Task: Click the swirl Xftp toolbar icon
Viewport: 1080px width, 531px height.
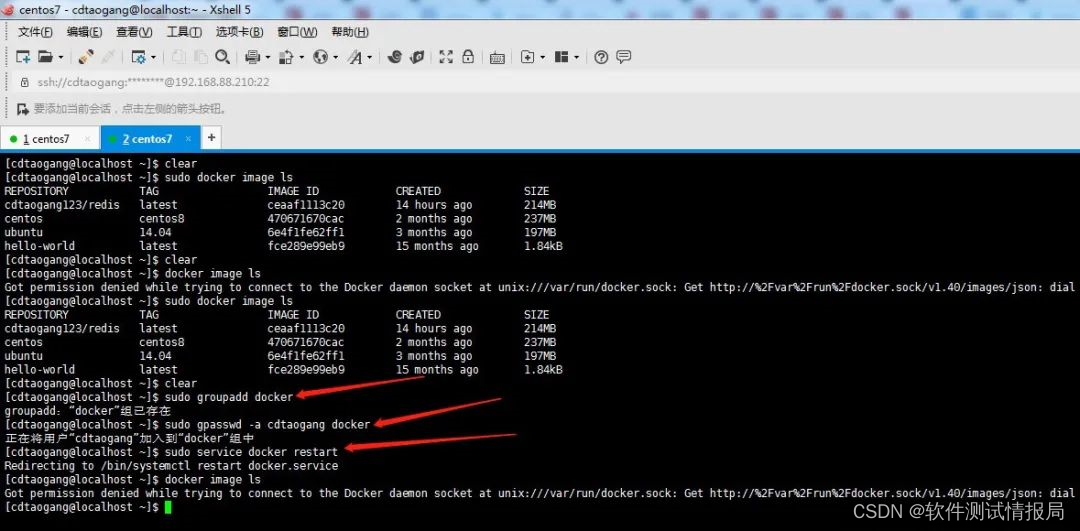Action: click(x=395, y=57)
